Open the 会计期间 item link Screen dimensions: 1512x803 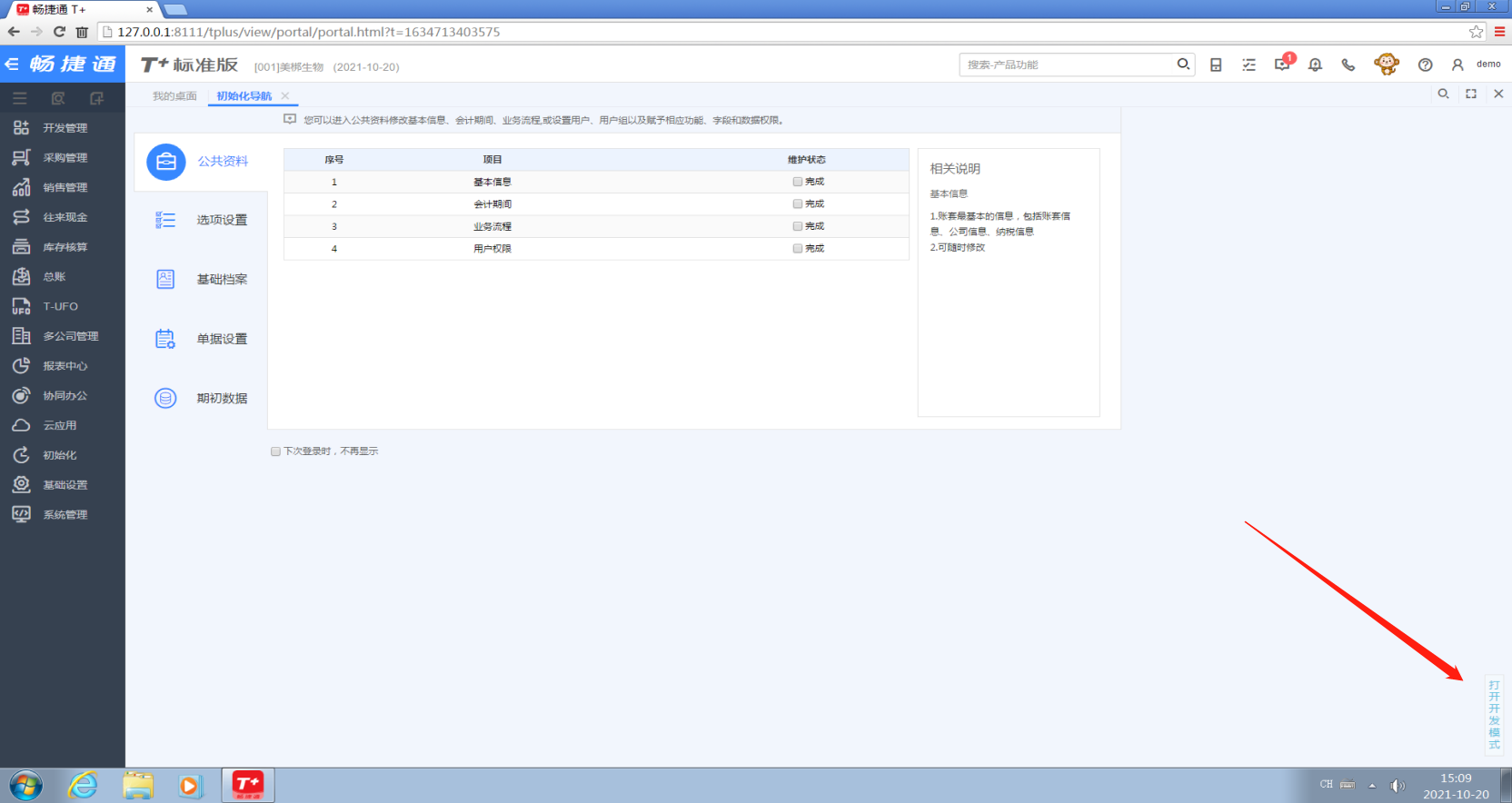[492, 204]
